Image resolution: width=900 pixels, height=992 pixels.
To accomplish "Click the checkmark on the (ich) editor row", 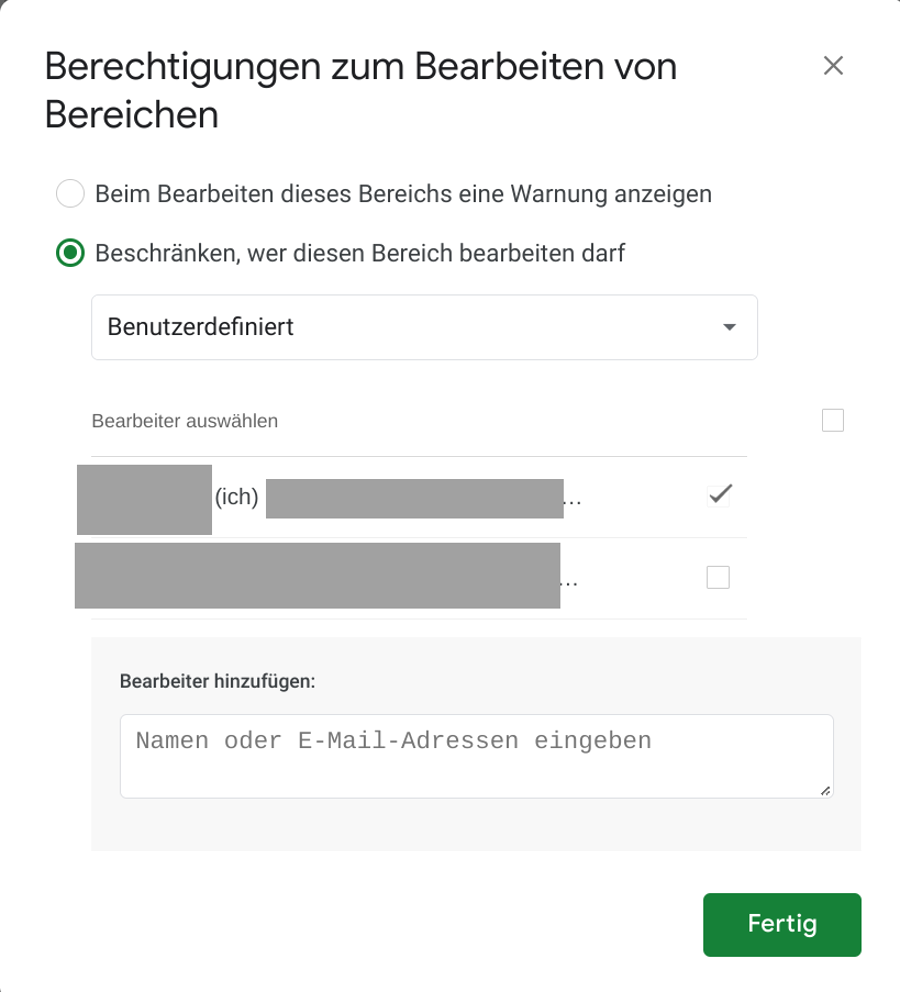I will [x=718, y=492].
